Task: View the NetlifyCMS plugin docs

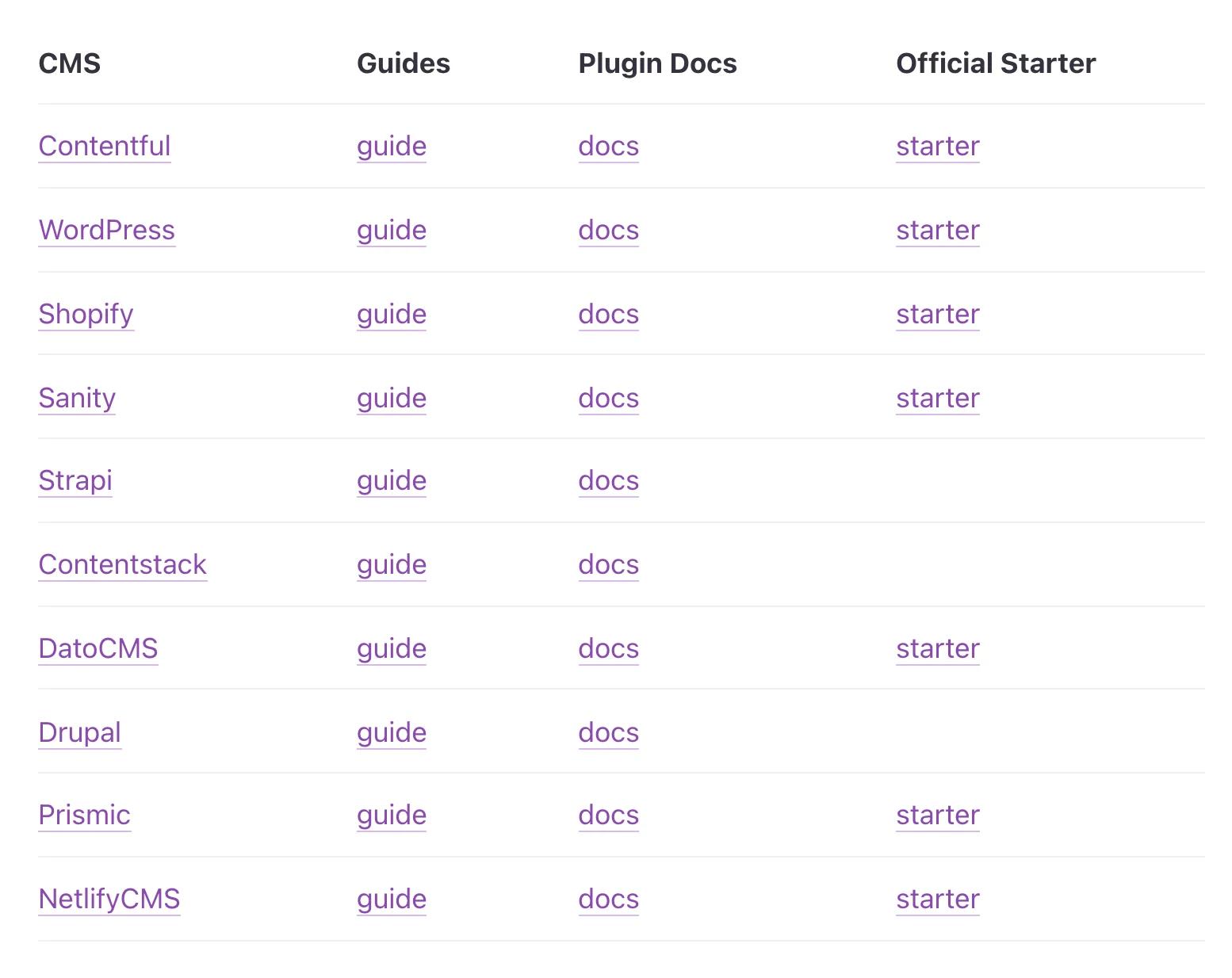Action: tap(607, 900)
